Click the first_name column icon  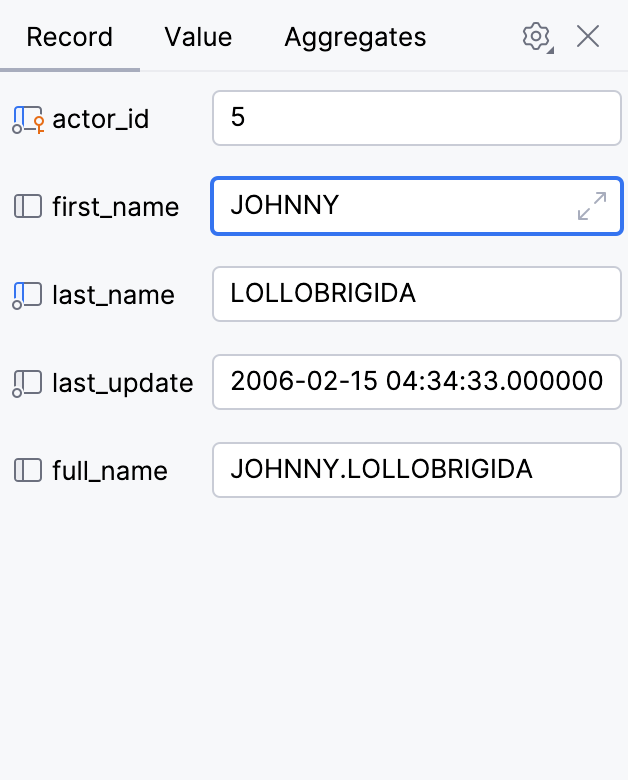coord(28,207)
